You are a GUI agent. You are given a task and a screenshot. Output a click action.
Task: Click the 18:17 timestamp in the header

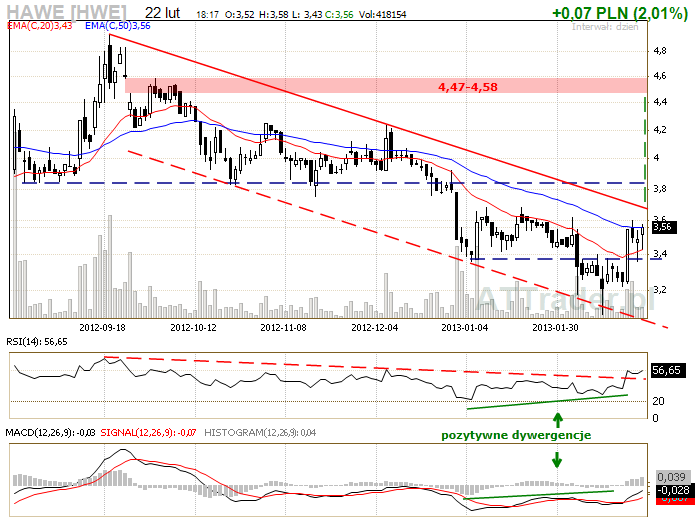tap(208, 15)
